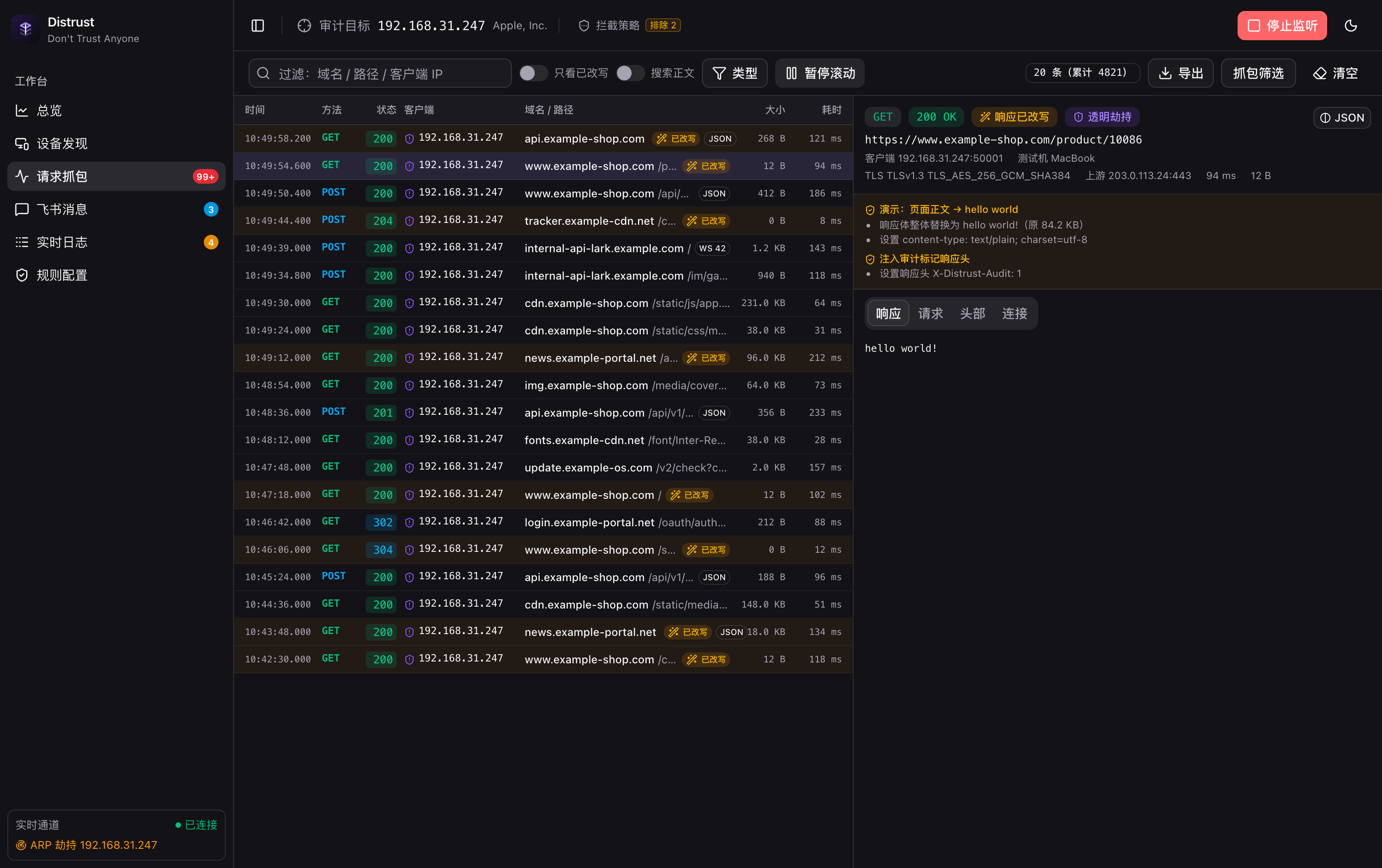This screenshot has width=1382, height=868.
Task: Click 清空 clear button
Action: (x=1335, y=73)
